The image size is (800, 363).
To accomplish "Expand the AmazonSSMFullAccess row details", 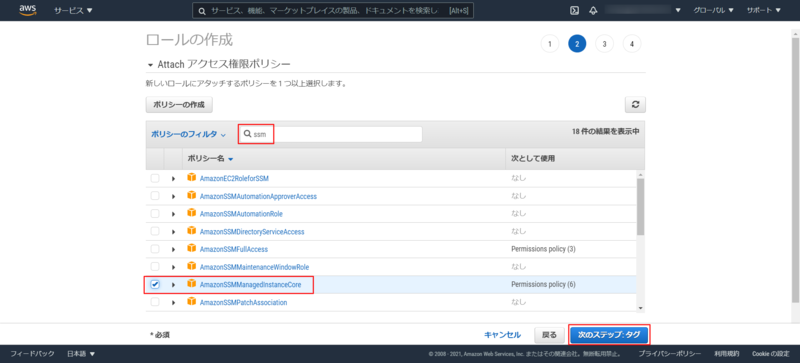I will click(x=173, y=250).
